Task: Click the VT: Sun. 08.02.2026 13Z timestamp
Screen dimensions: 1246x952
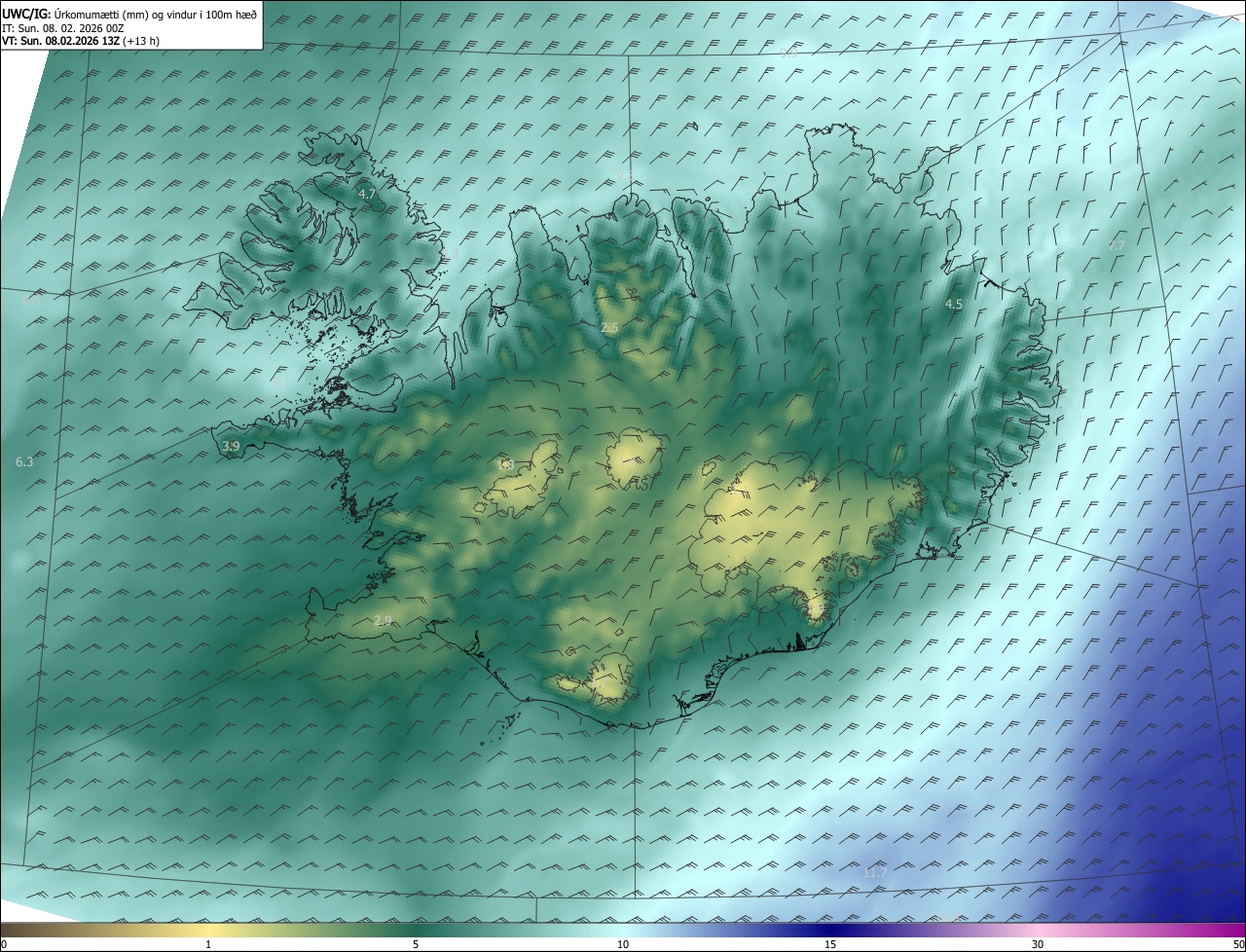Action: 60,41
